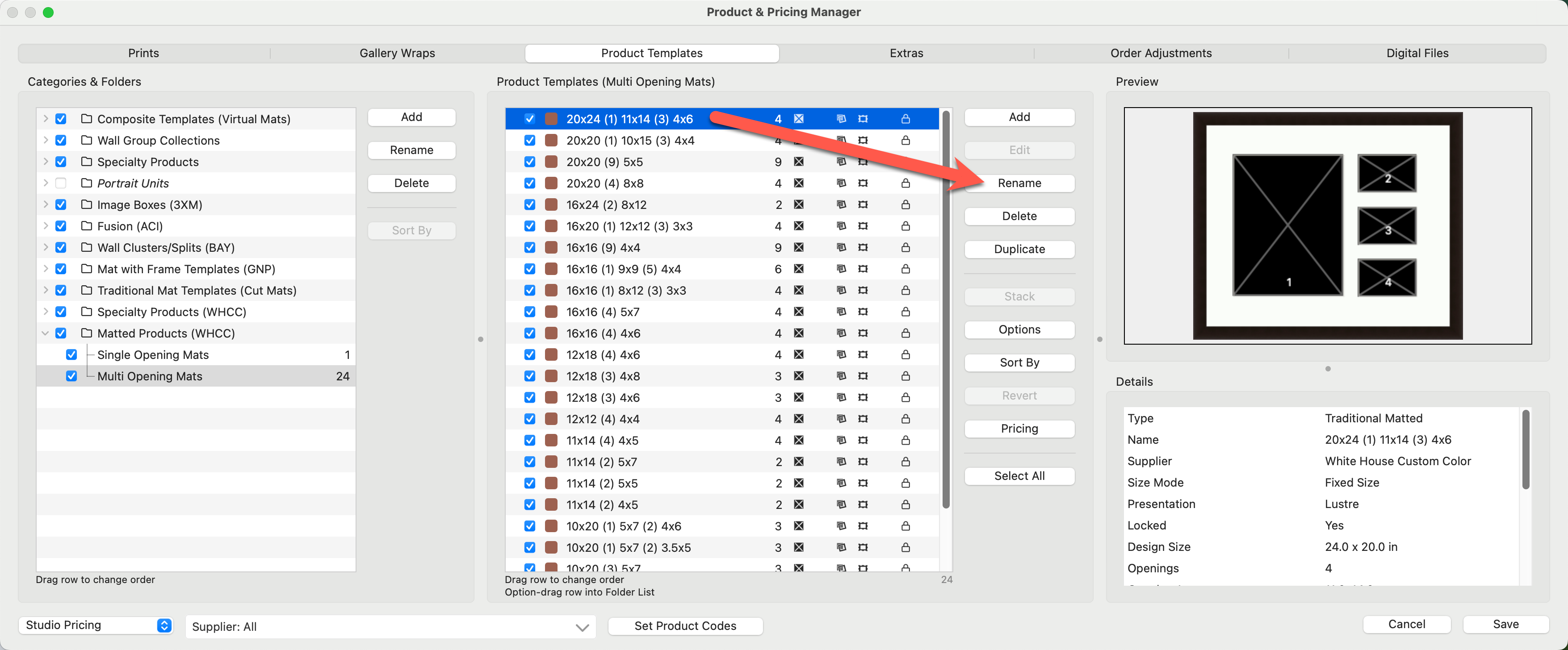Switch to the Gallery Wraps tab
Viewport: 1568px width, 650px height.
[397, 53]
